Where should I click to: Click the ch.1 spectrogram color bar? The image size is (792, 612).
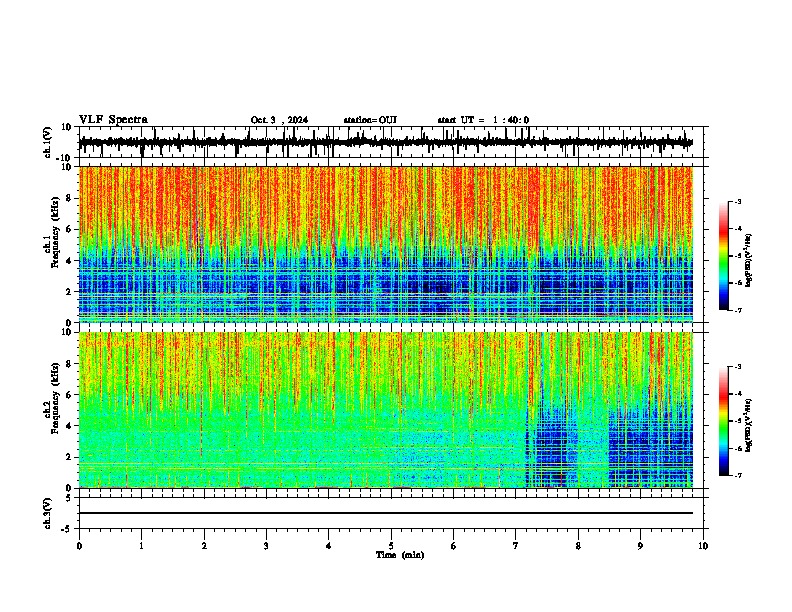tap(724, 256)
